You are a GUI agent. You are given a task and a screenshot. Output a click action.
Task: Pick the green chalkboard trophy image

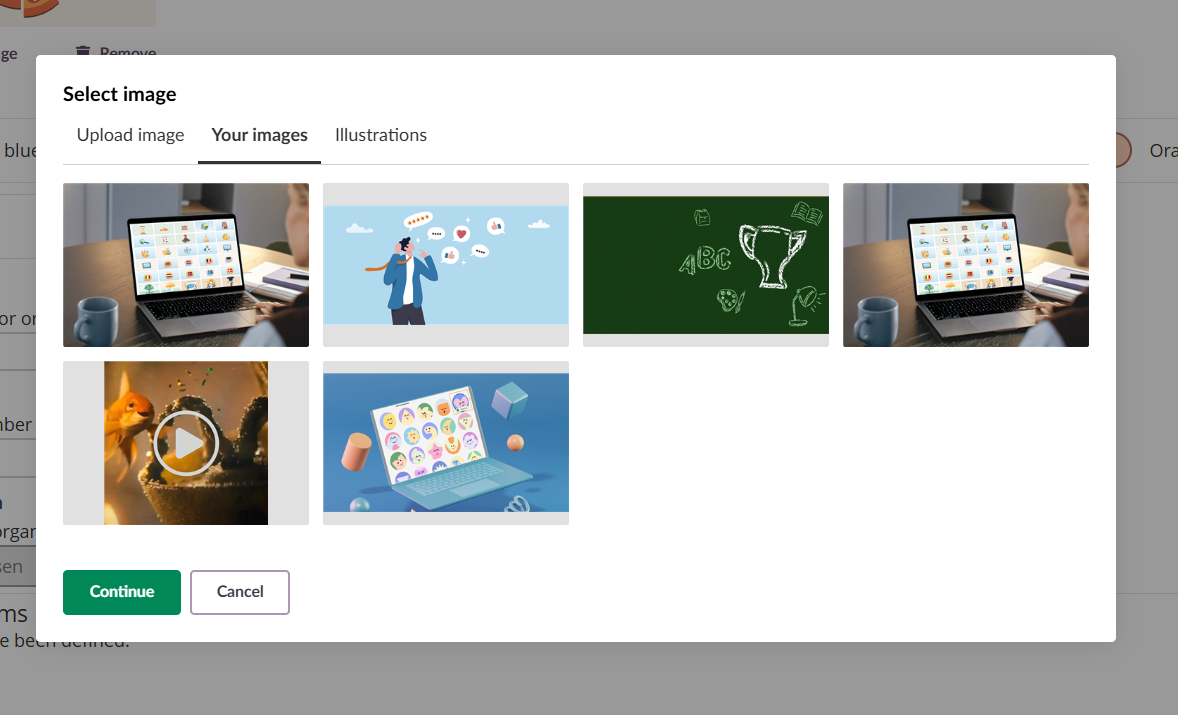point(706,265)
